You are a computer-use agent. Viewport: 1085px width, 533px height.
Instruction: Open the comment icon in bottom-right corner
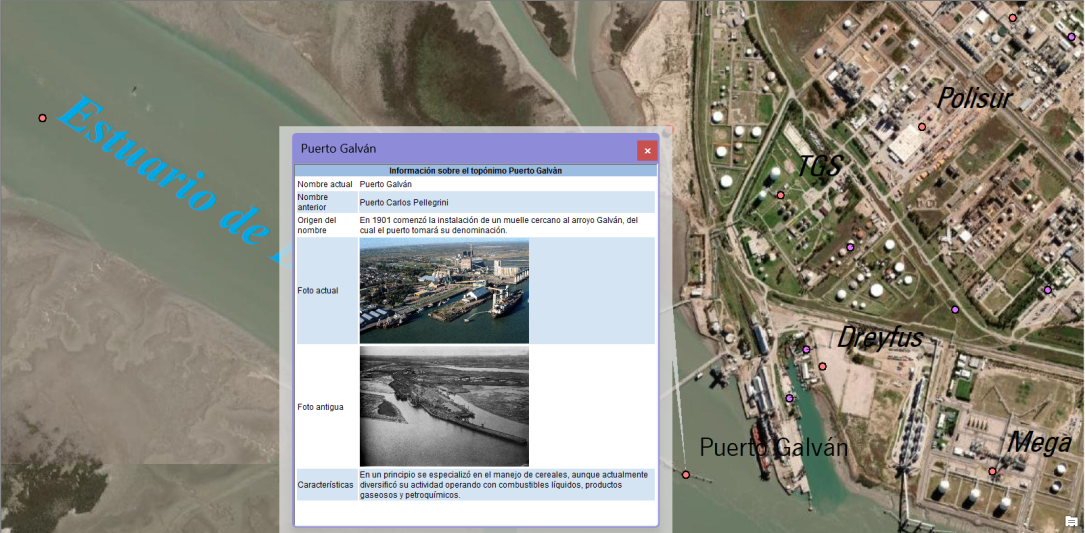[1071, 522]
